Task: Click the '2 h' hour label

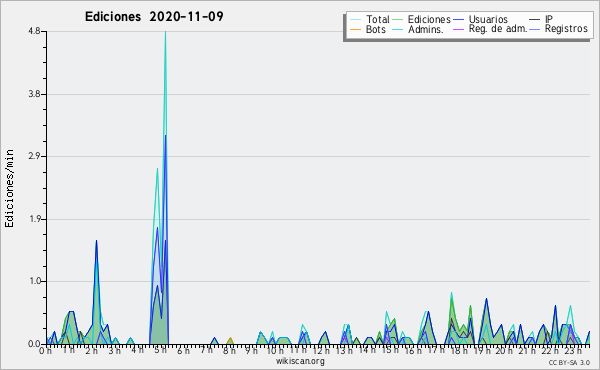Action: click(91, 350)
